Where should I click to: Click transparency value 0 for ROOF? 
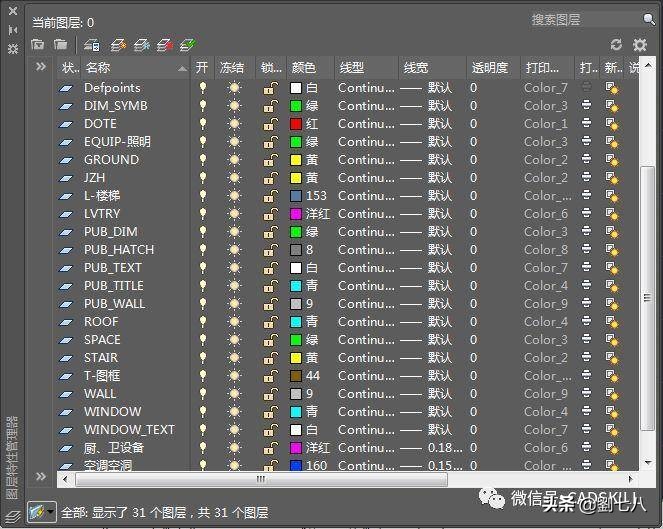point(474,322)
